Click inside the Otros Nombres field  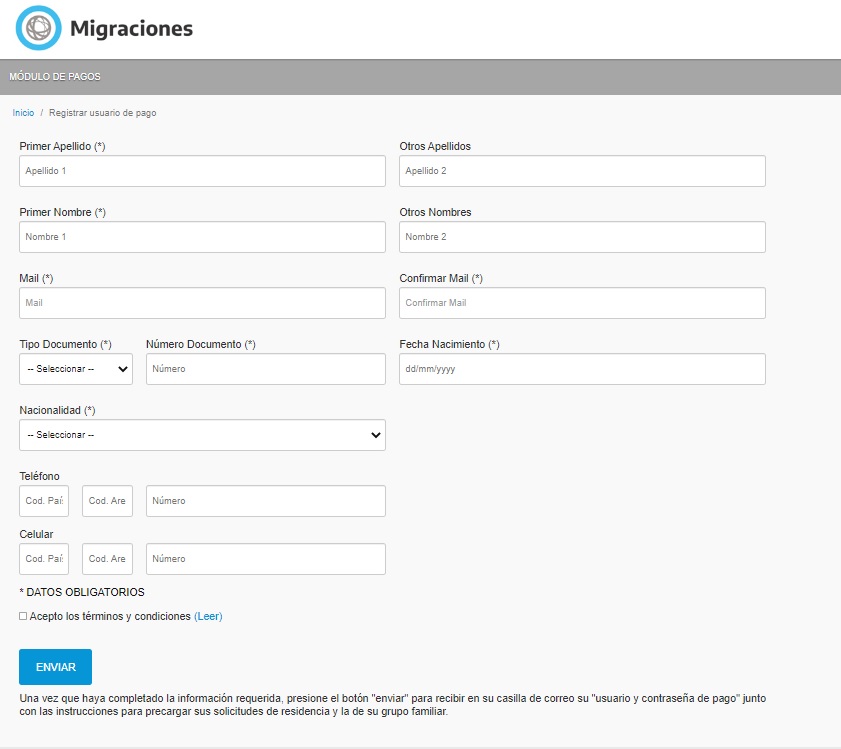pos(580,237)
